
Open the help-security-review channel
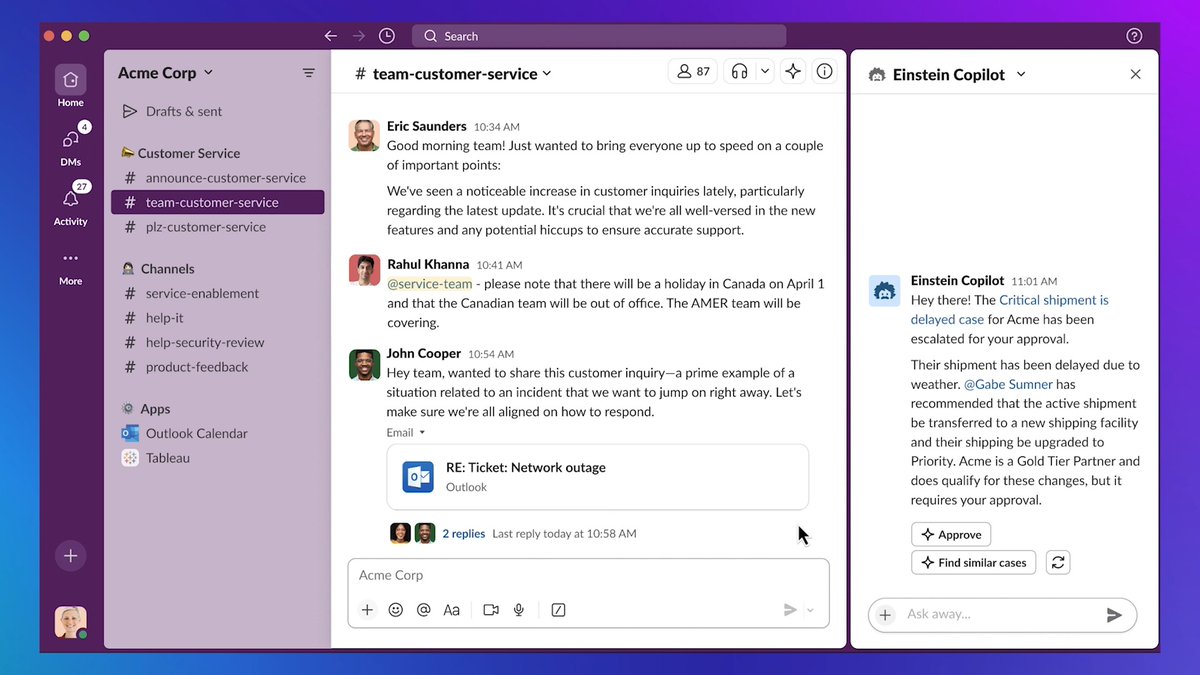click(217, 342)
